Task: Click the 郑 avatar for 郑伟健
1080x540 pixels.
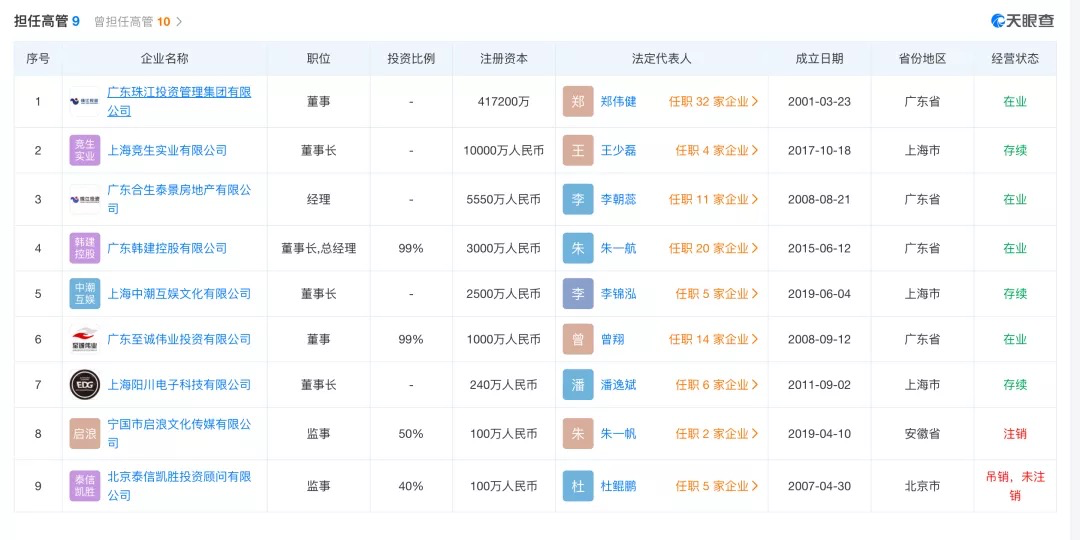Action: click(578, 102)
